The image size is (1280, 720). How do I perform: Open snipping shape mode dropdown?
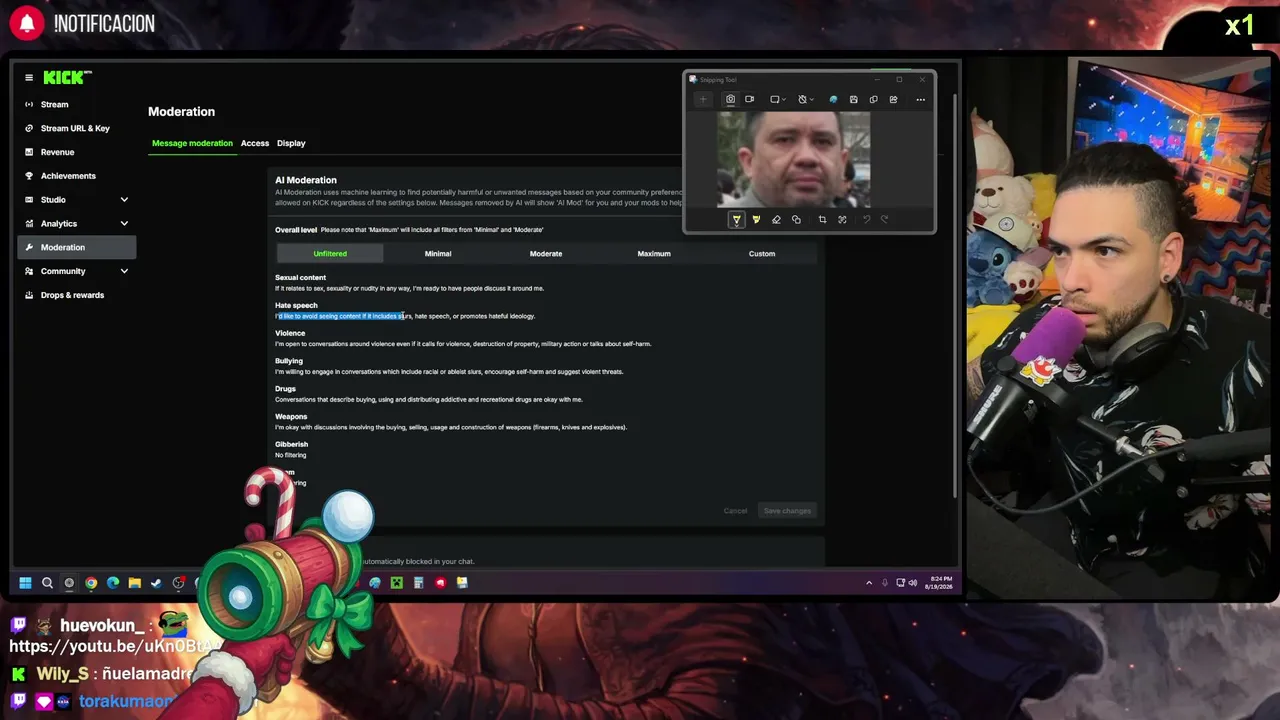click(x=777, y=99)
